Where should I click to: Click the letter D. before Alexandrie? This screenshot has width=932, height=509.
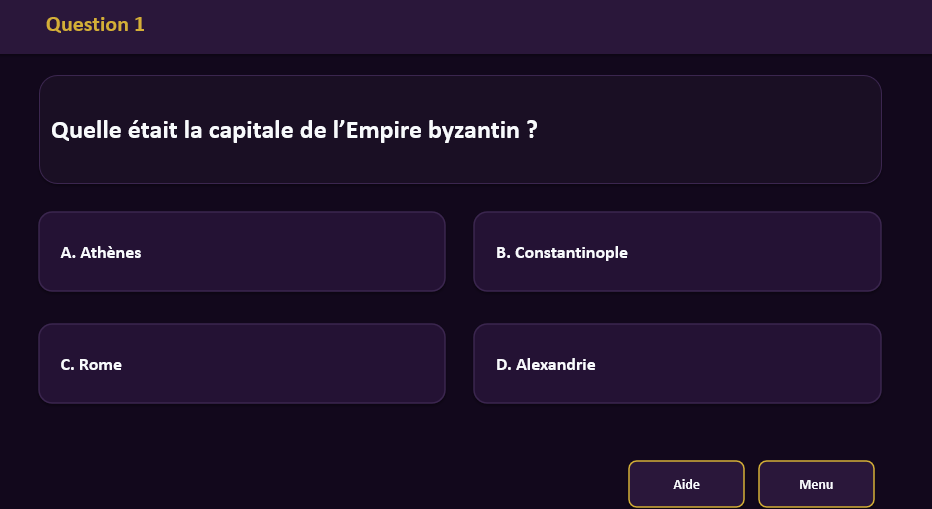click(x=503, y=365)
